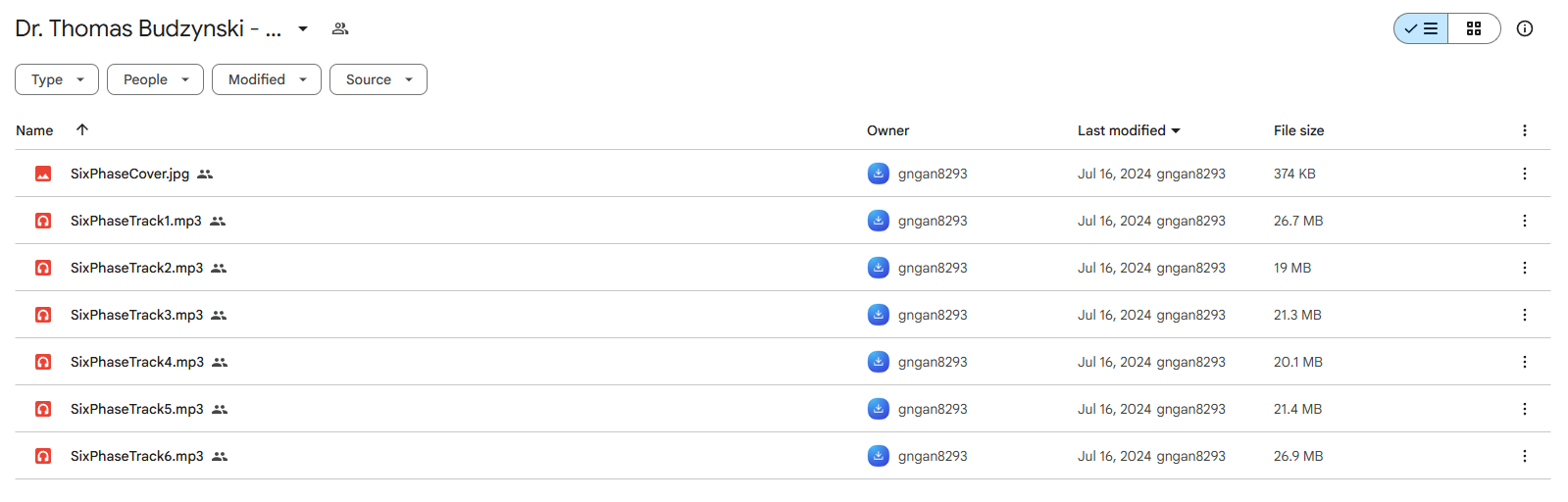
Task: Click the File size column header
Action: tap(1298, 130)
